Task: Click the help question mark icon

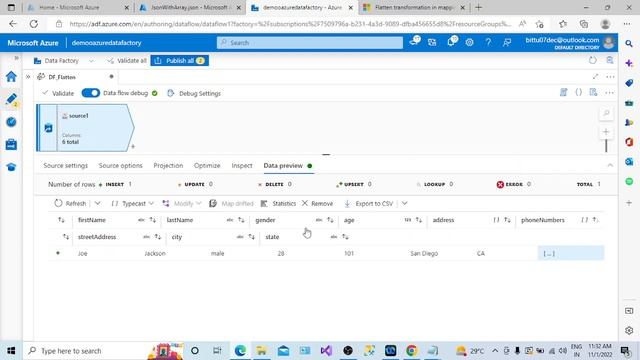Action: (x=488, y=42)
